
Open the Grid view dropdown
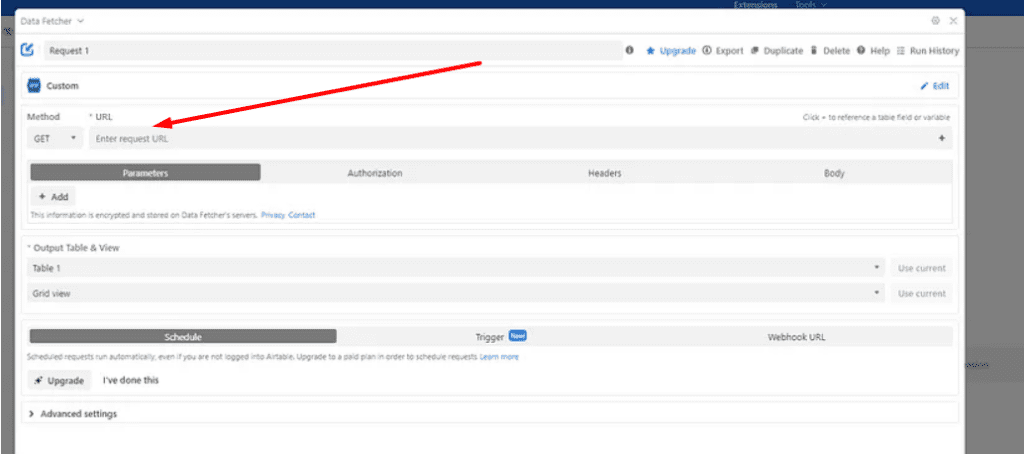point(456,293)
